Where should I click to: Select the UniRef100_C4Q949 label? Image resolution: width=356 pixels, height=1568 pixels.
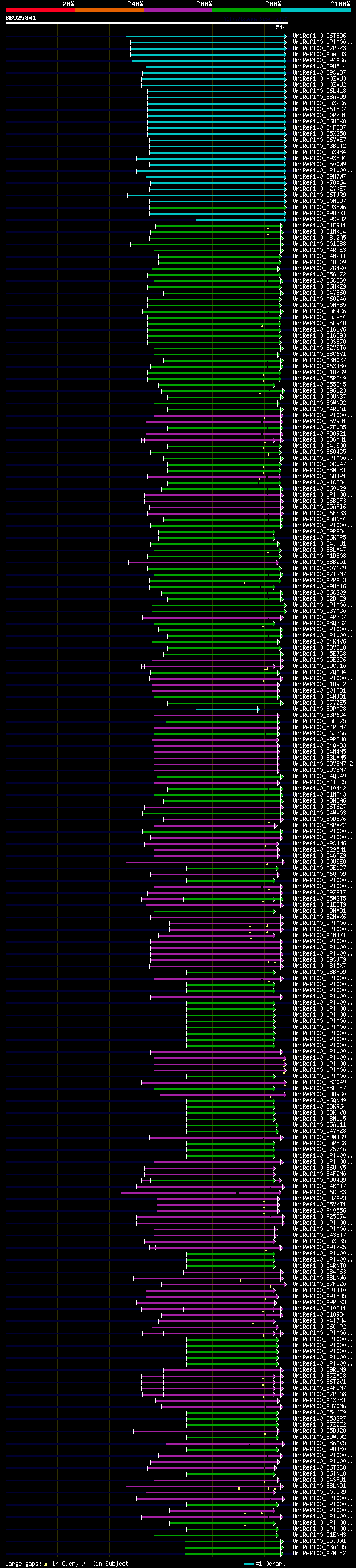tap(319, 776)
